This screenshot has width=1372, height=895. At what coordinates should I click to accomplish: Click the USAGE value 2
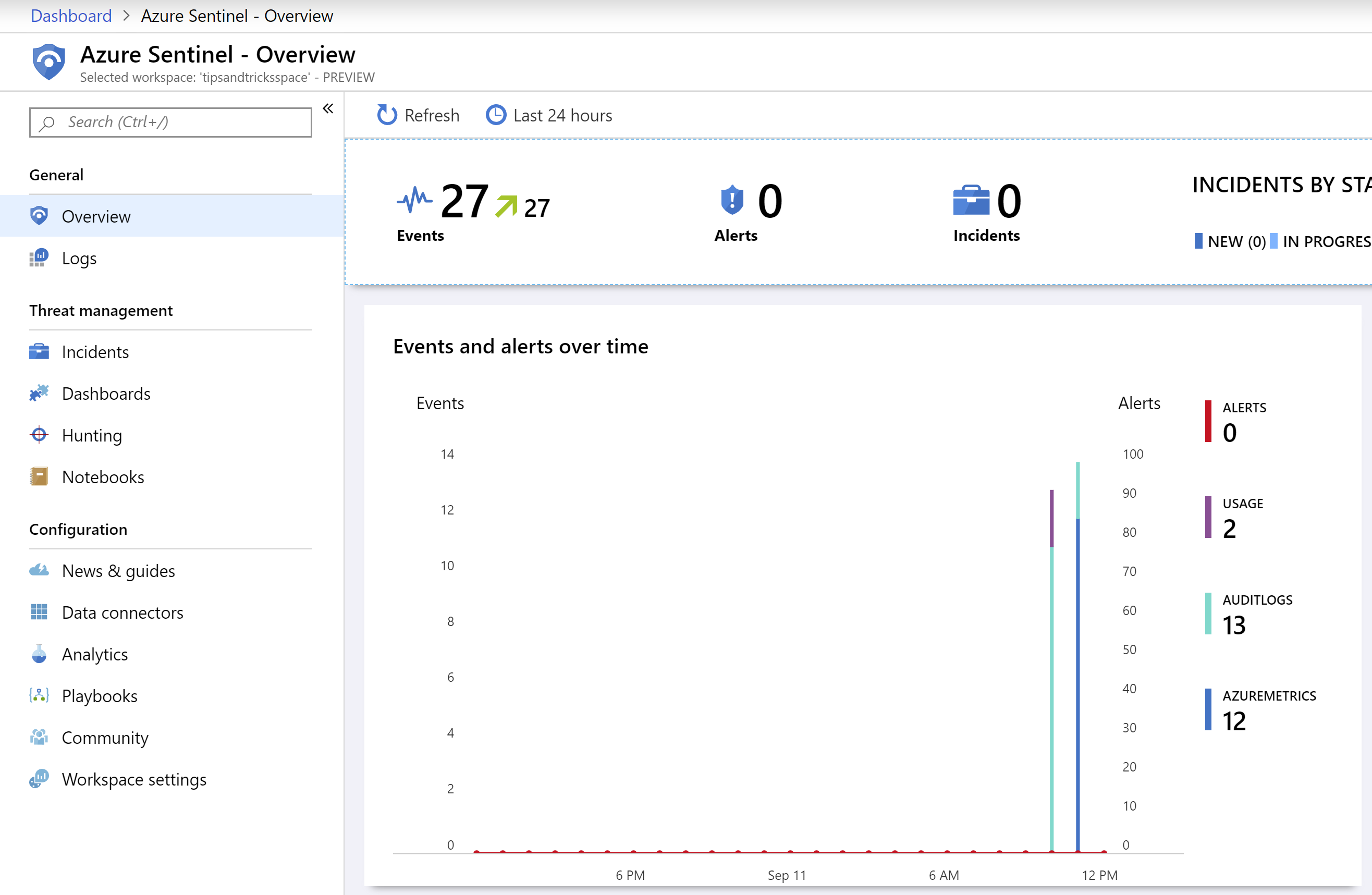[x=1230, y=529]
